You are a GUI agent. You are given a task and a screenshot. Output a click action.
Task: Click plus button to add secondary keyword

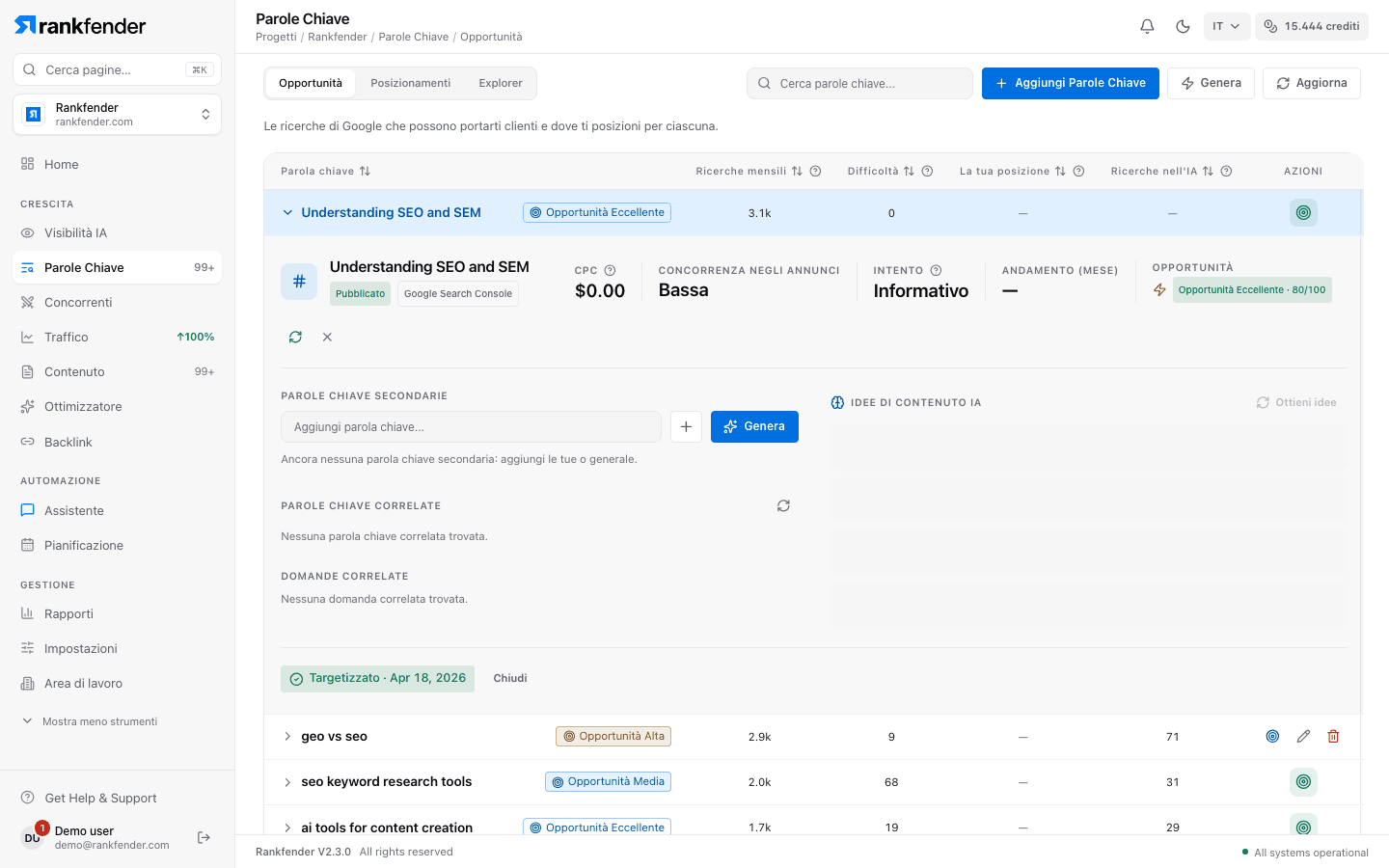pos(686,426)
